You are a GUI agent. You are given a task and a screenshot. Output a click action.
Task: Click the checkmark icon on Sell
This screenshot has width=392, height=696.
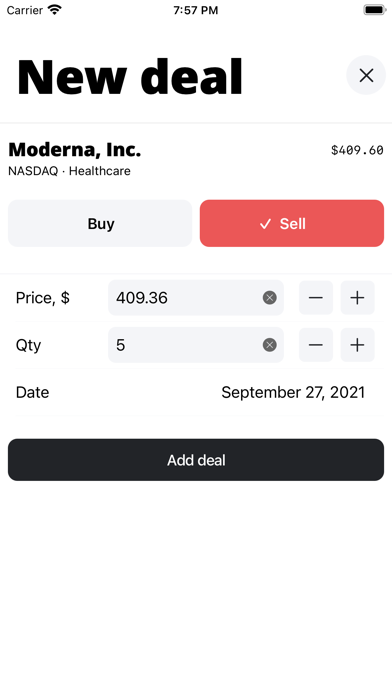[265, 224]
